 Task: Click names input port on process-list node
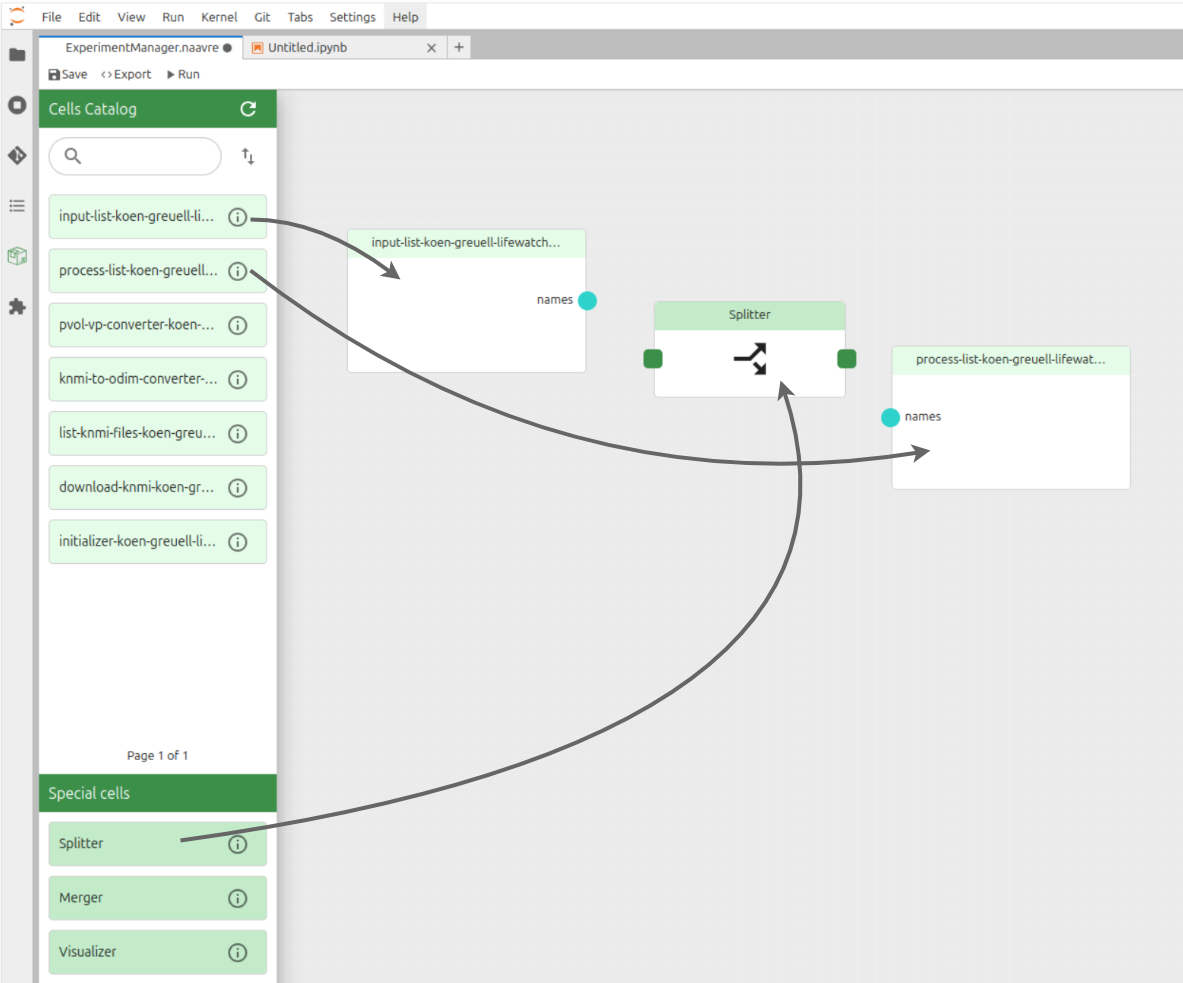pyautogui.click(x=890, y=417)
